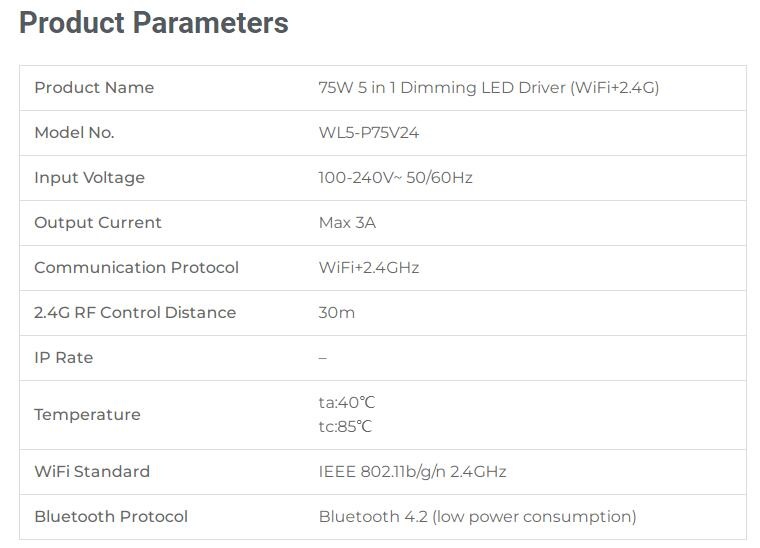Click the 100-240V~ 50/60Hz value
The width and height of the screenshot is (760, 548).
click(x=395, y=178)
